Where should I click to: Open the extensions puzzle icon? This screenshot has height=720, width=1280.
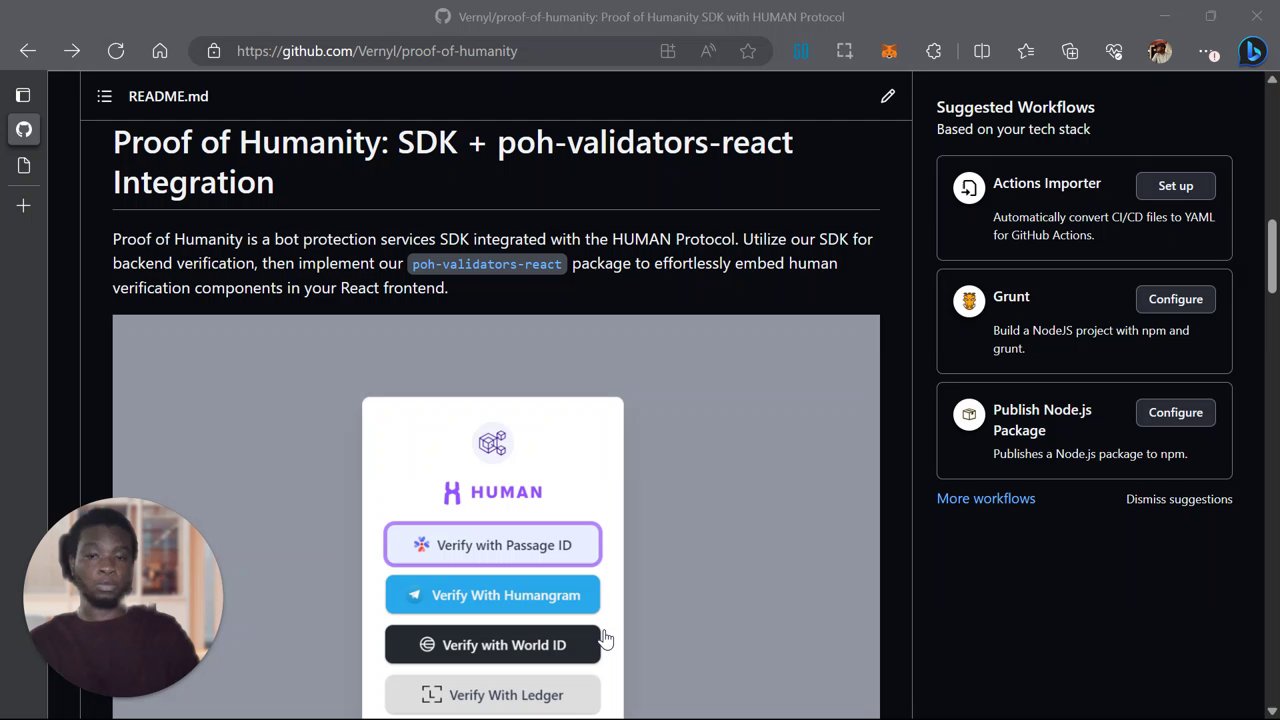tap(934, 51)
